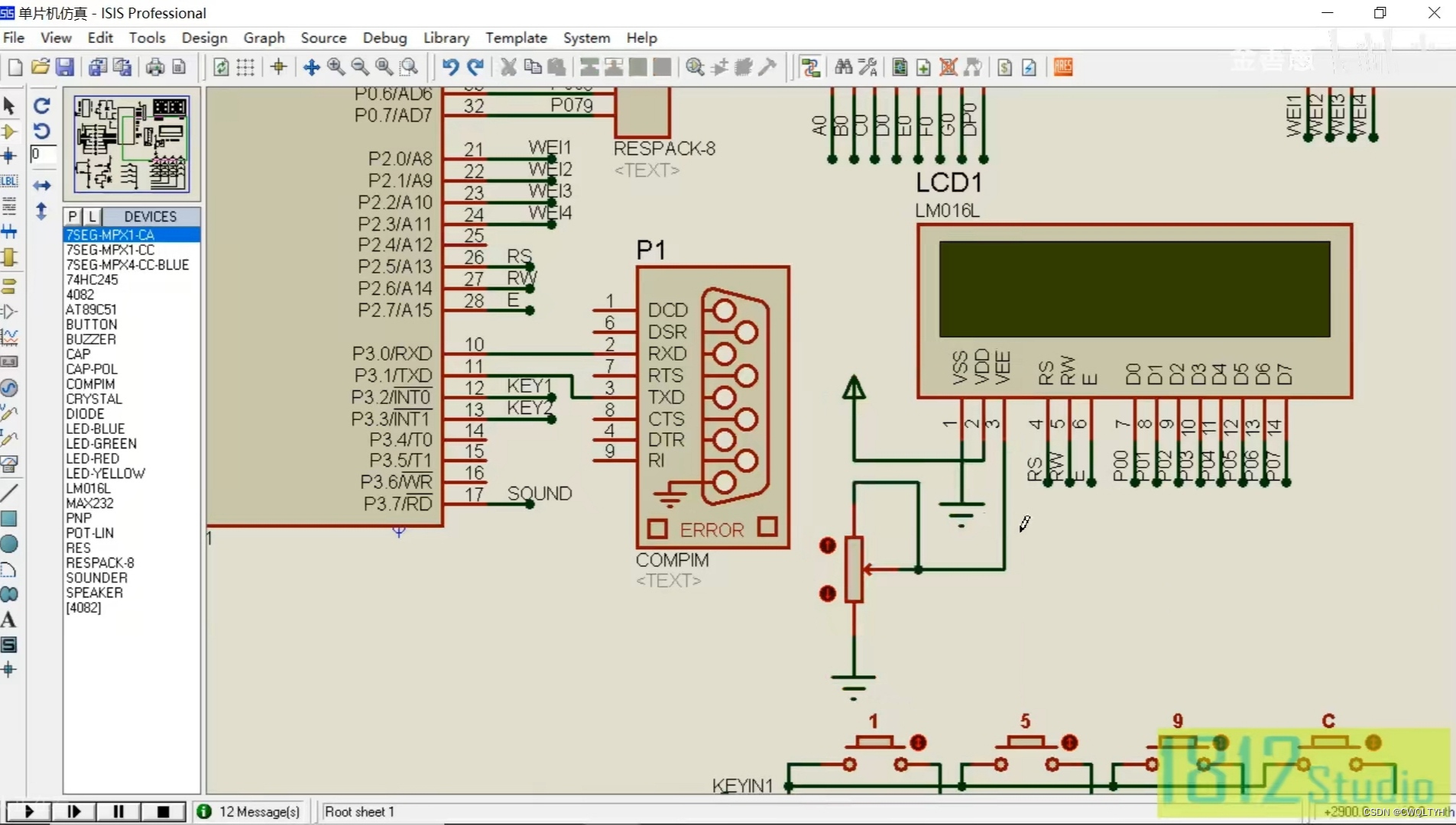Viewport: 1456px width, 825px height.
Task: Click the Save design icon
Action: [x=65, y=67]
